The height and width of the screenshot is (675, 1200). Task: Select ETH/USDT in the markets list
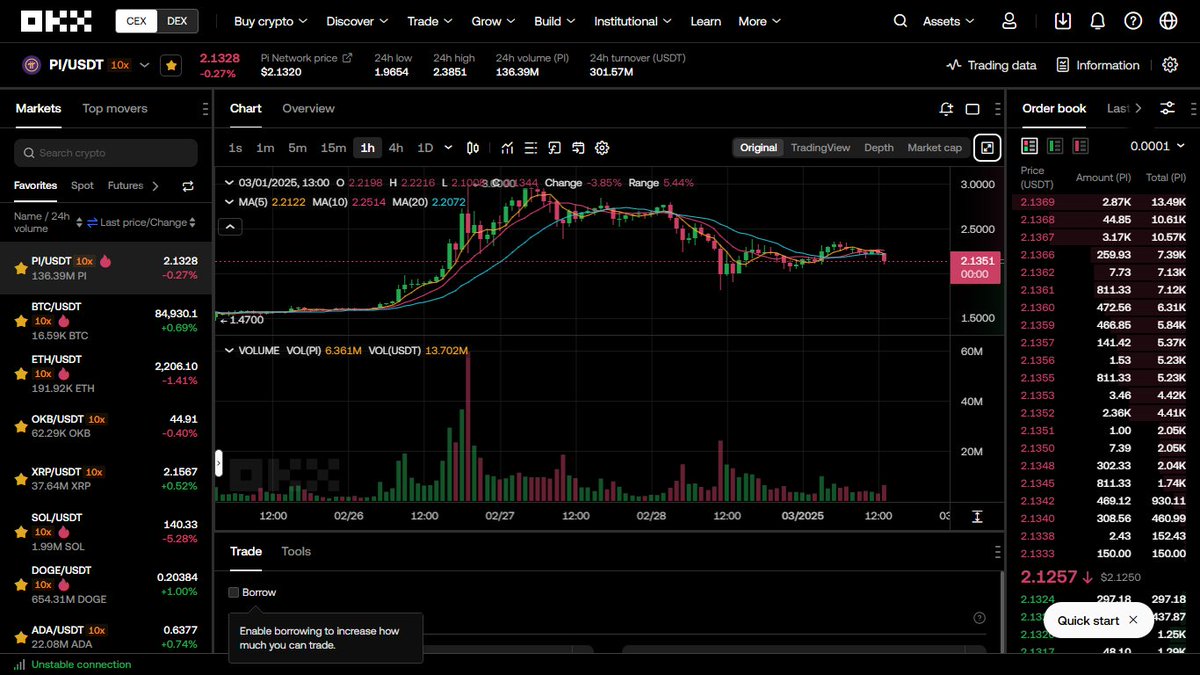pyautogui.click(x=106, y=373)
